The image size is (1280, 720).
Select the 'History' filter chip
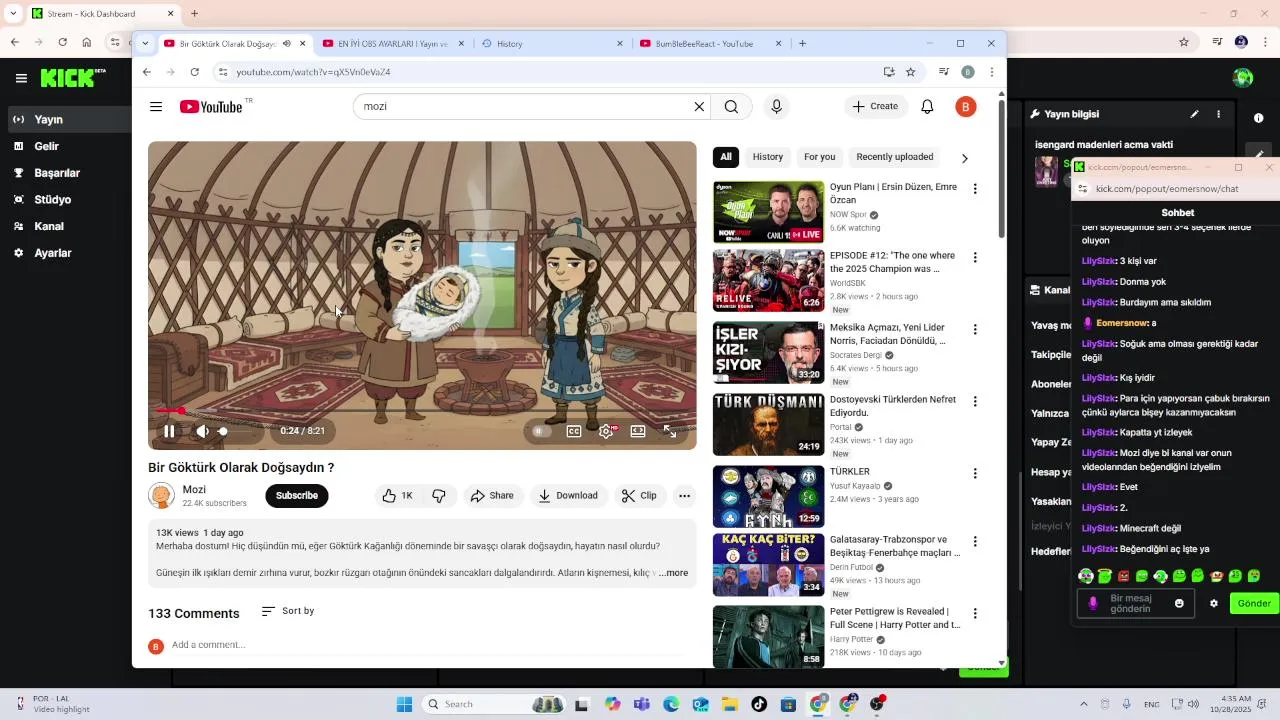(x=768, y=157)
